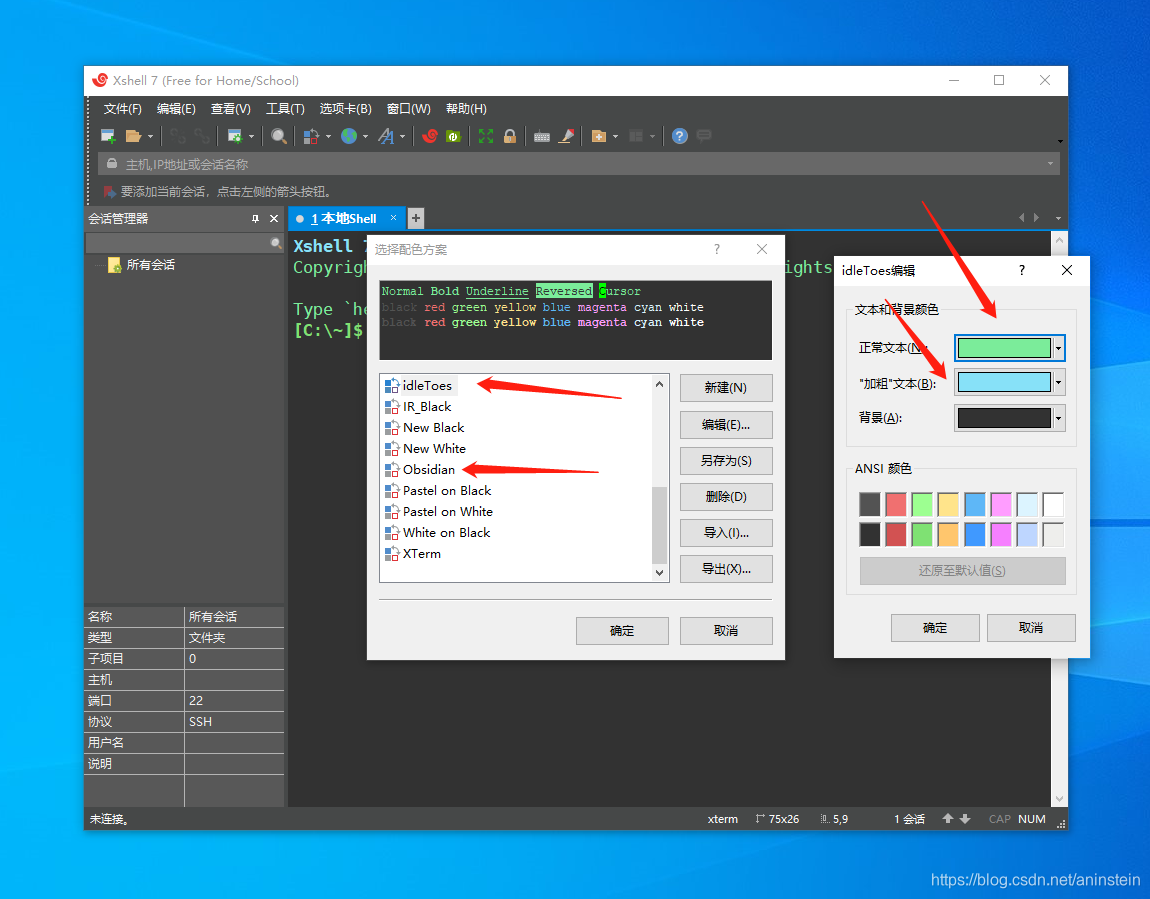The height and width of the screenshot is (899, 1150).
Task: Click the font toolbar icon
Action: [x=386, y=136]
